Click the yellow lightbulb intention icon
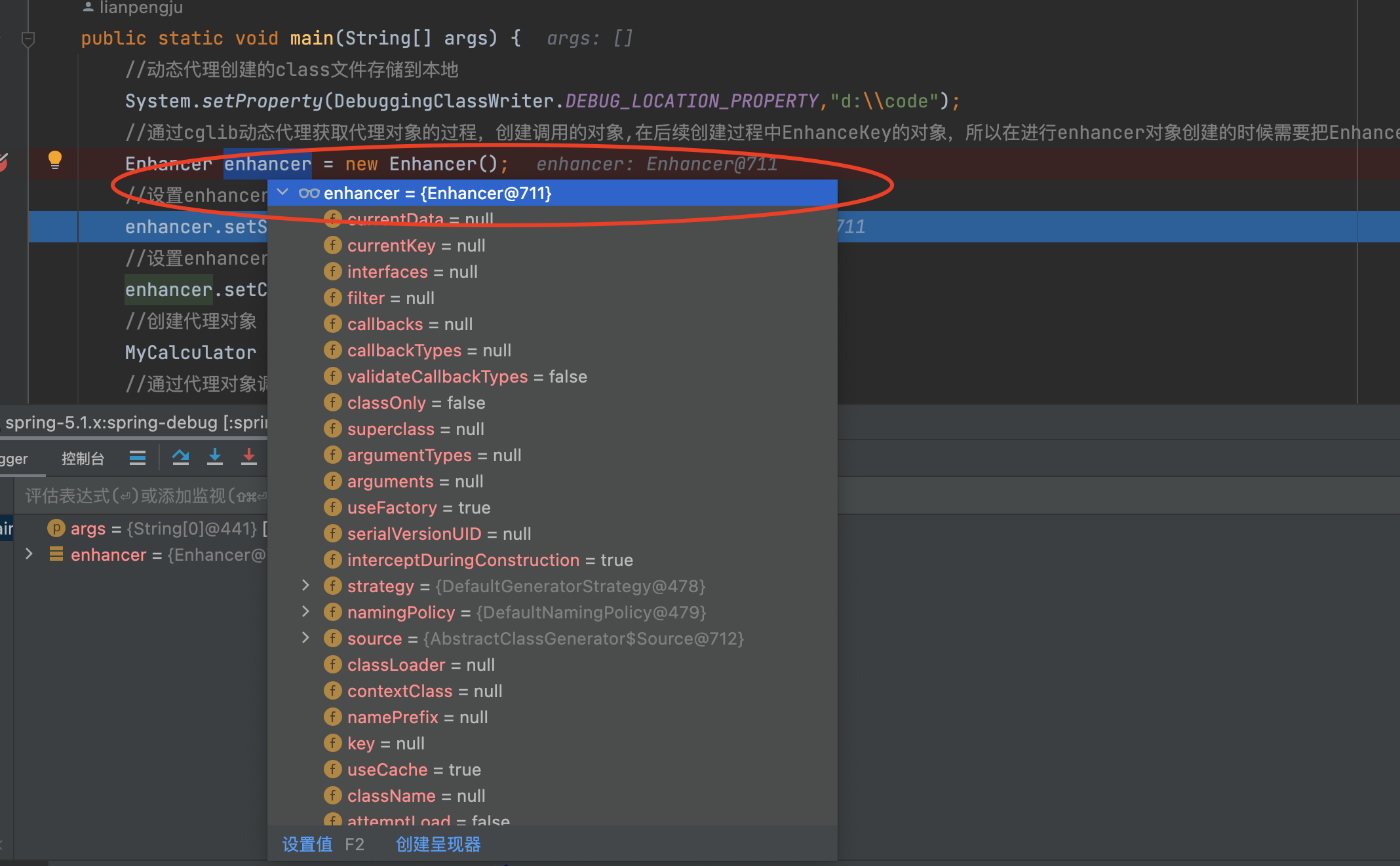Viewport: 1400px width, 866px height. pyautogui.click(x=55, y=160)
